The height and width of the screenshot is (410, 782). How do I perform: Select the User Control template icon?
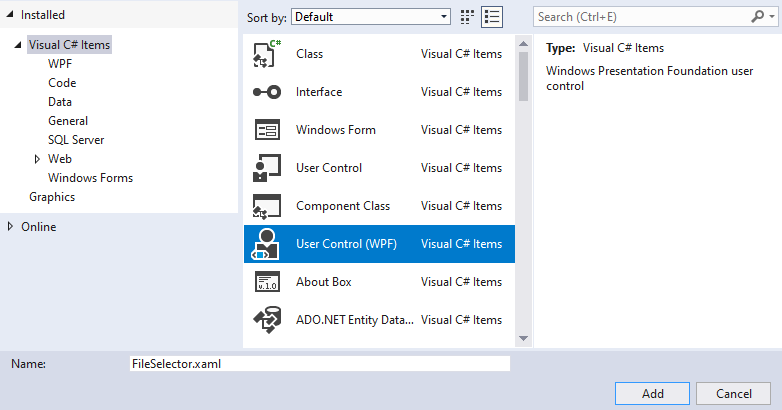point(267,168)
